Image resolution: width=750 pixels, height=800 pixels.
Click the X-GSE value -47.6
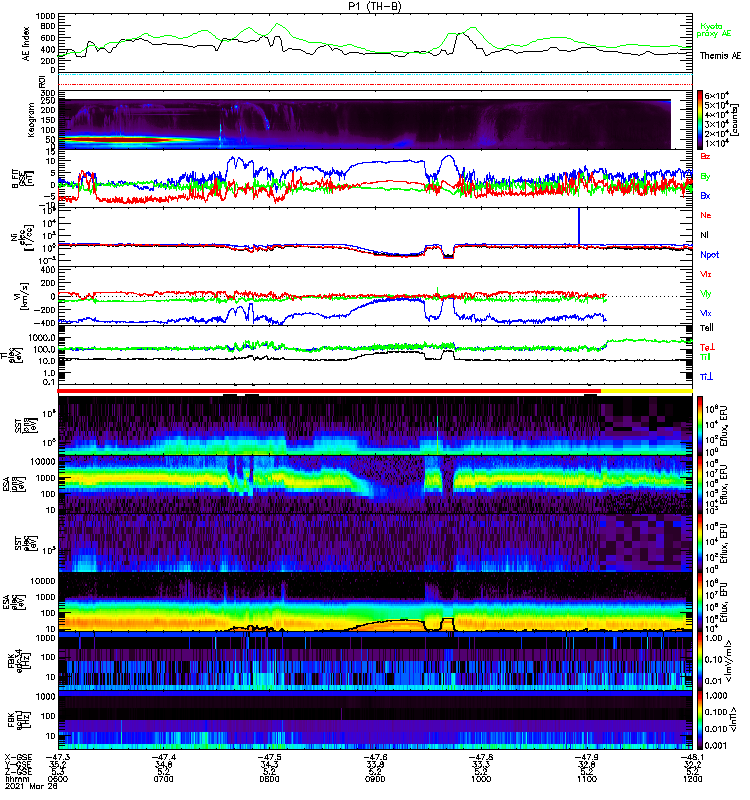coord(375,757)
